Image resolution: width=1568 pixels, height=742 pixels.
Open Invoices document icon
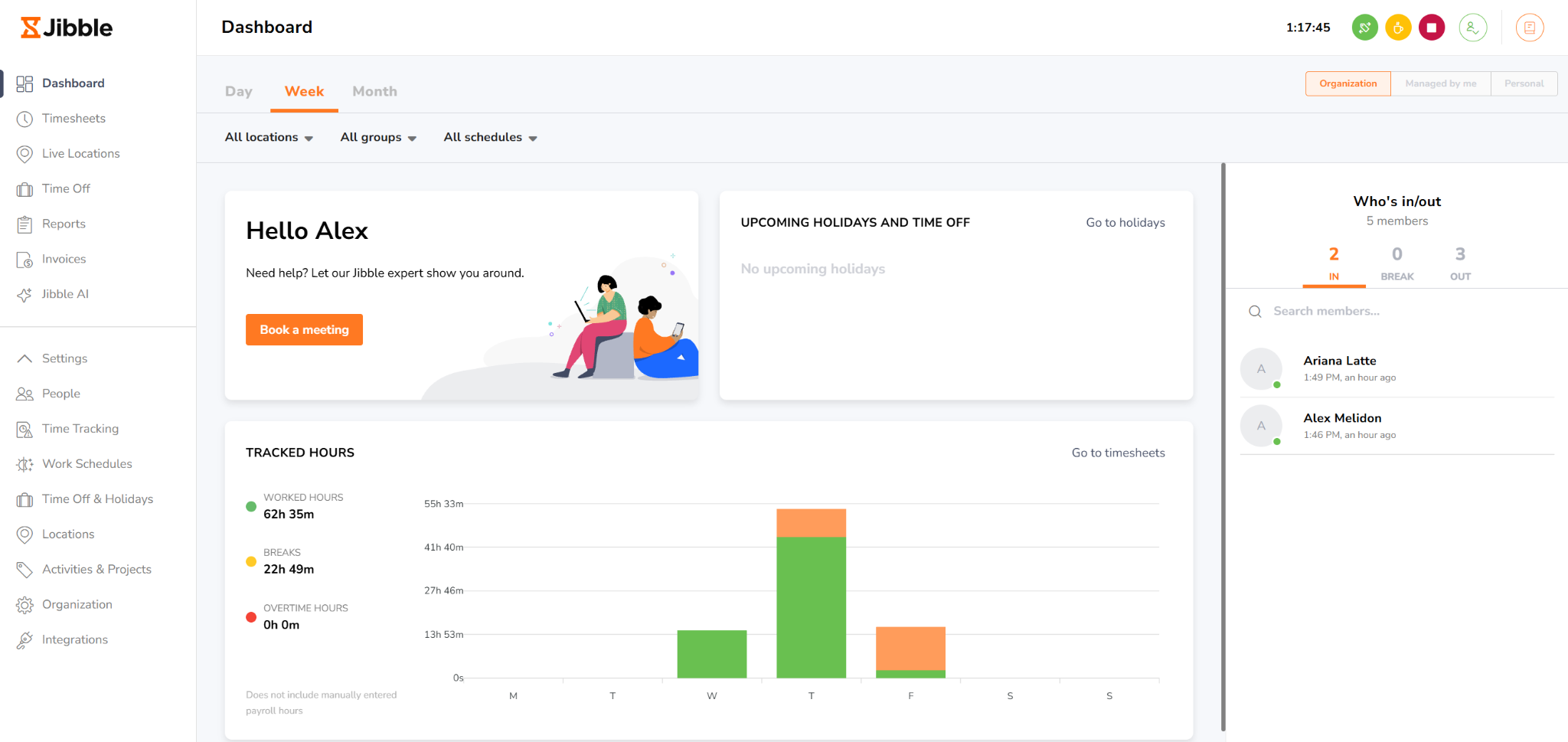(24, 260)
